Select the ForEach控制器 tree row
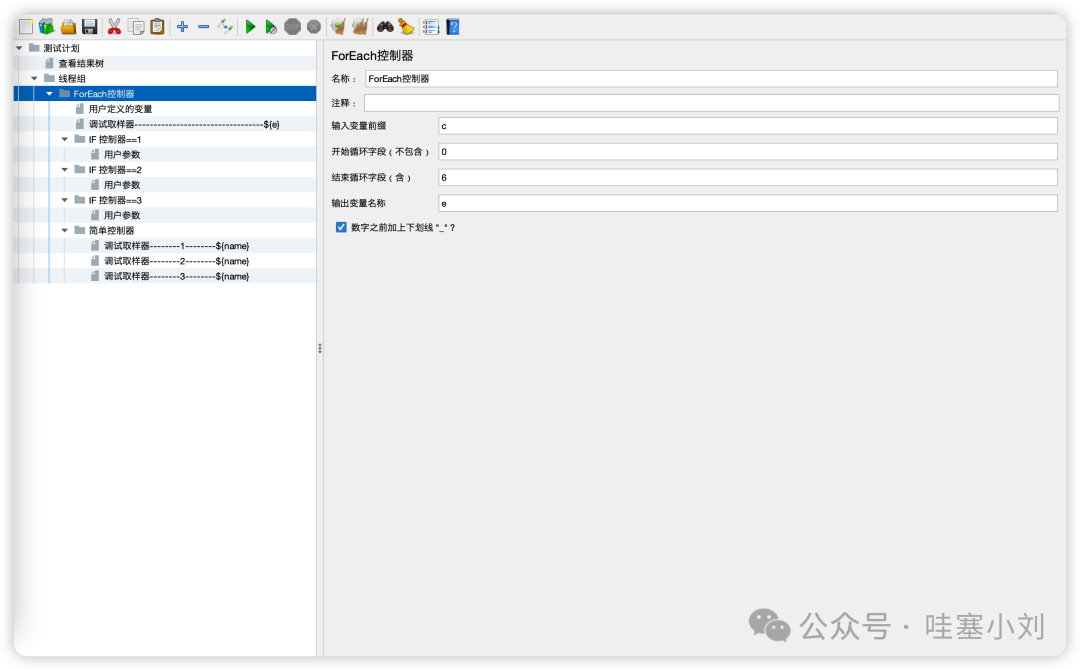This screenshot has height=670, width=1080. [x=165, y=94]
